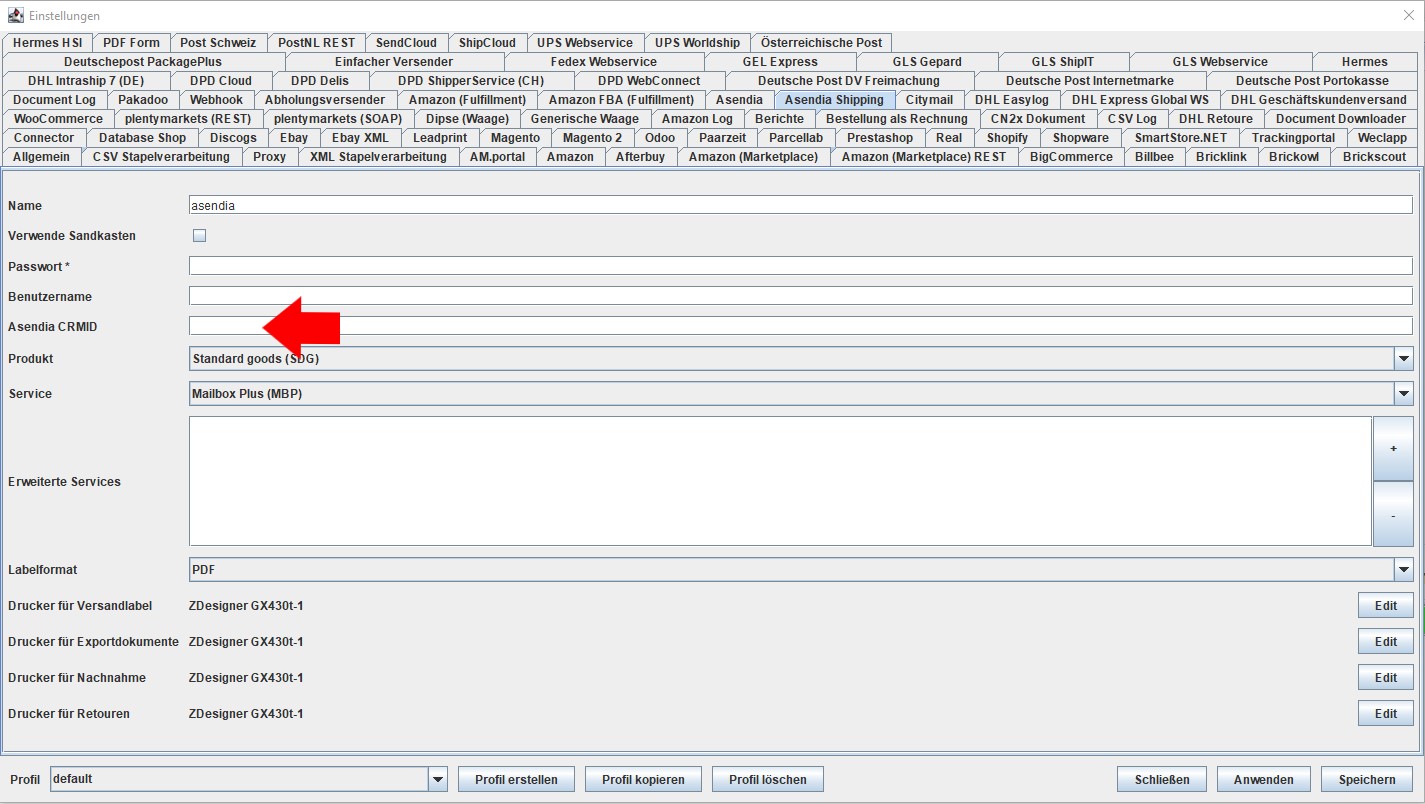1425x804 pixels.
Task: Open the Webhook tab
Action: 216,100
